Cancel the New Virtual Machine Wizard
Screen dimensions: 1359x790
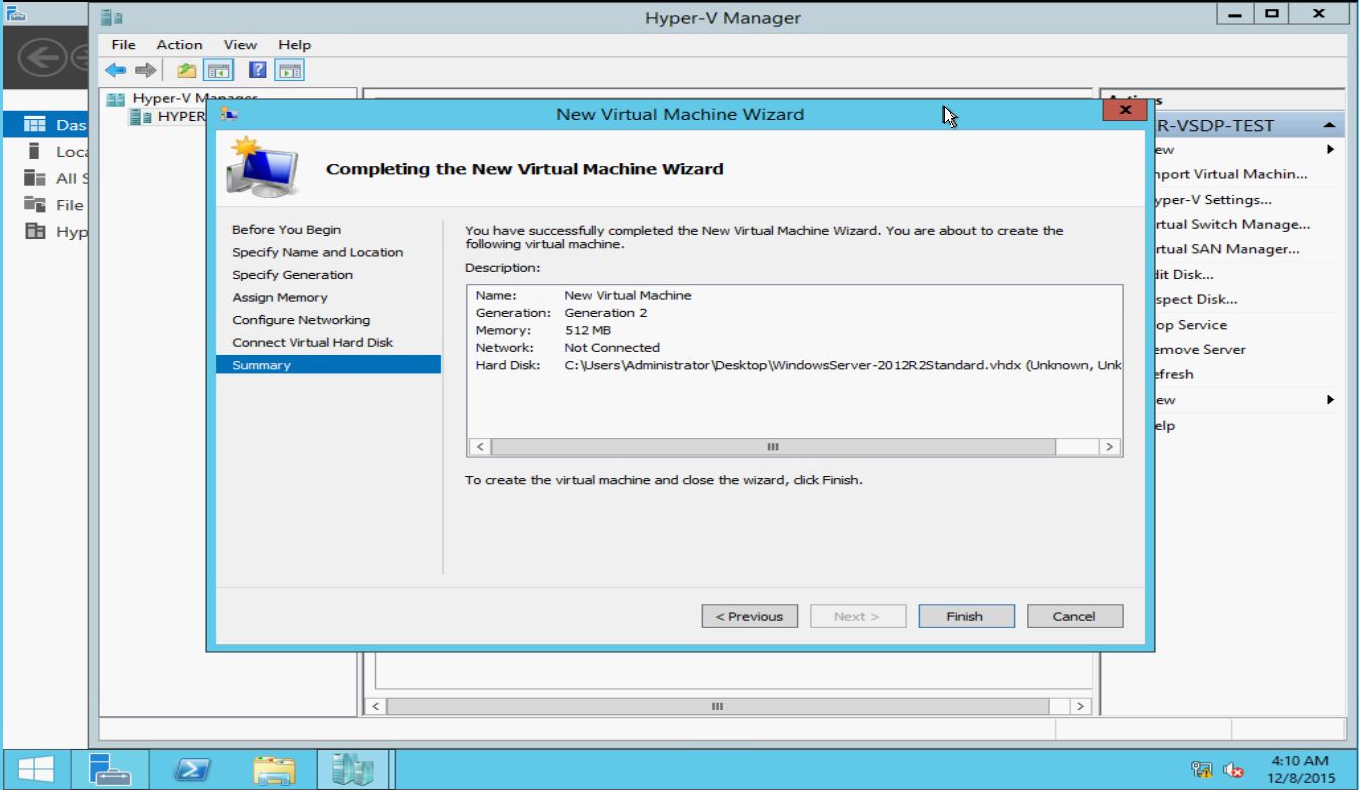coord(1074,616)
